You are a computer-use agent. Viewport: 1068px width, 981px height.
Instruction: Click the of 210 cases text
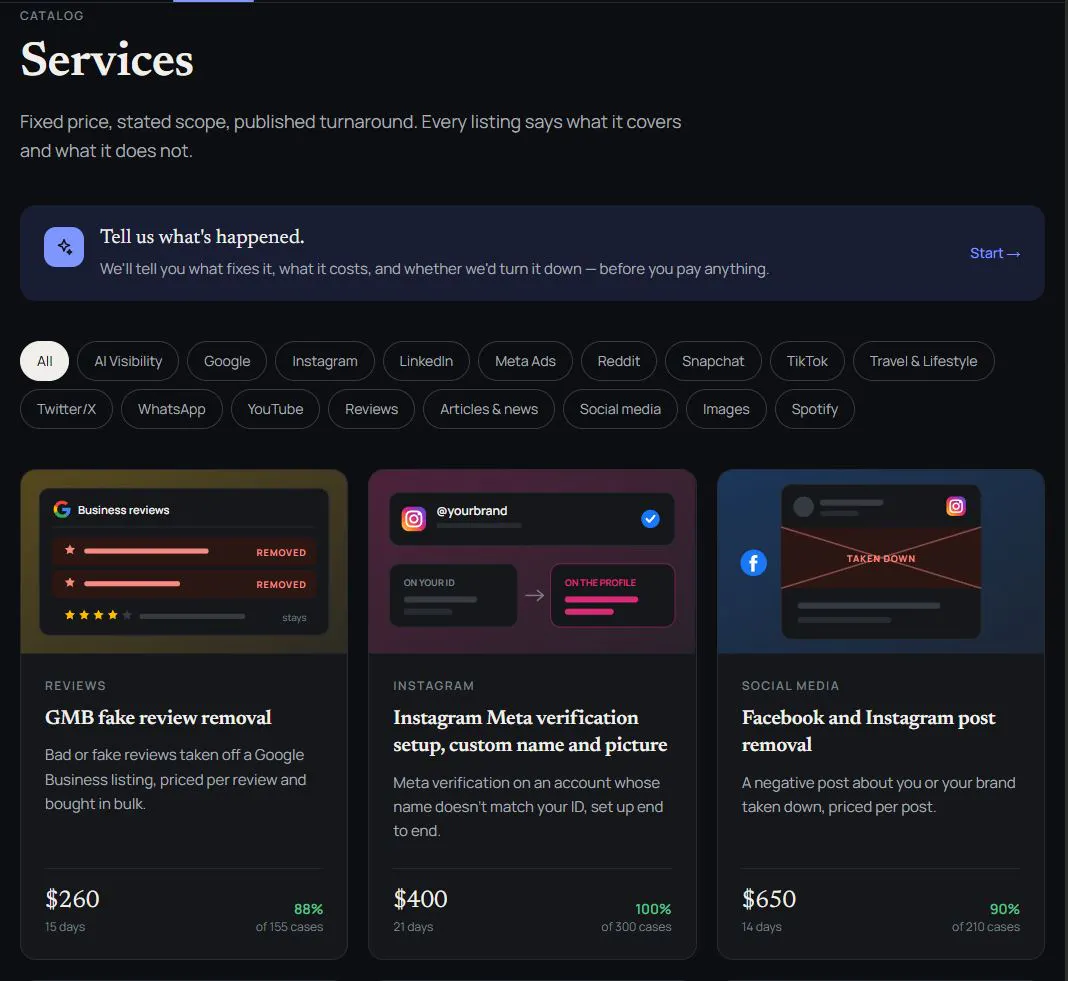coord(986,926)
